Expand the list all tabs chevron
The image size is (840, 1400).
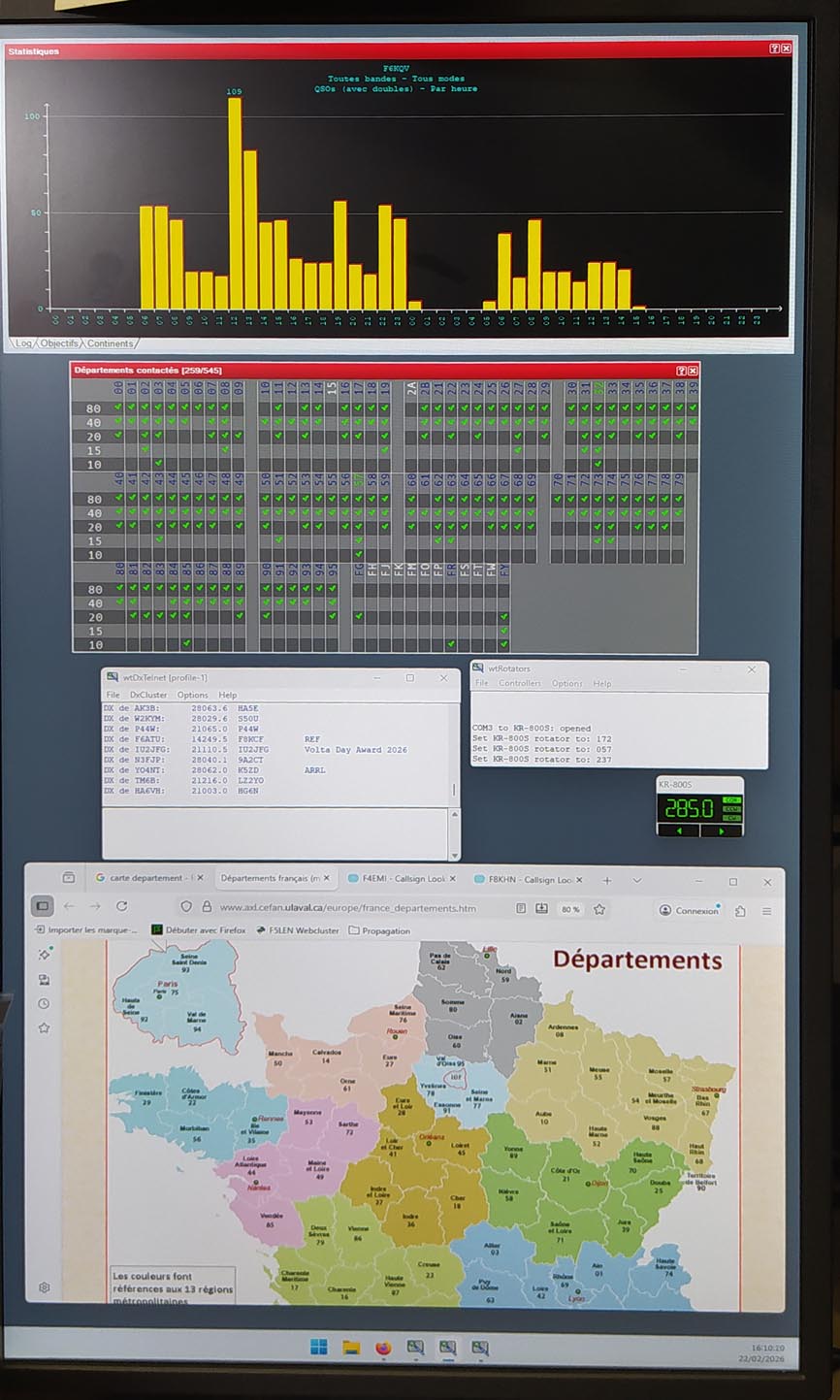coord(637,881)
